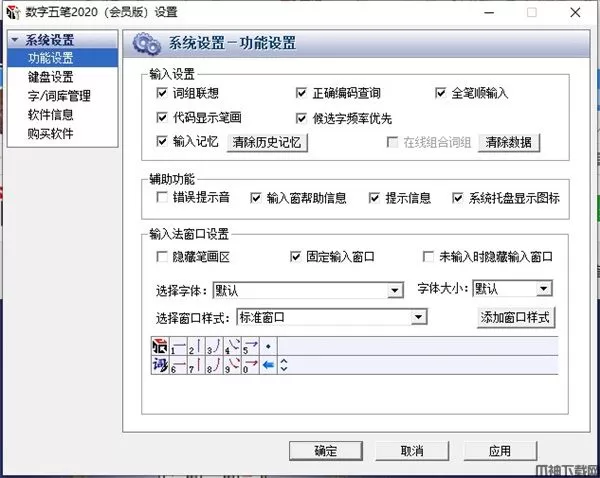
Task: Collapse the 系统设置 tree node
Action: pos(15,40)
